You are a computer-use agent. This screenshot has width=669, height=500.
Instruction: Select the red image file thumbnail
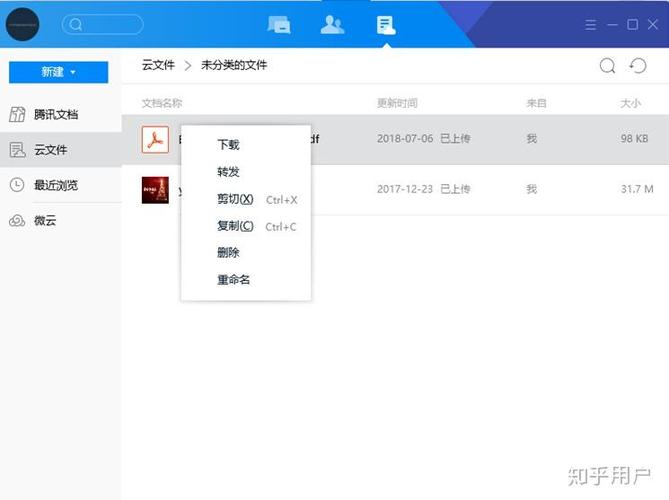tap(155, 190)
